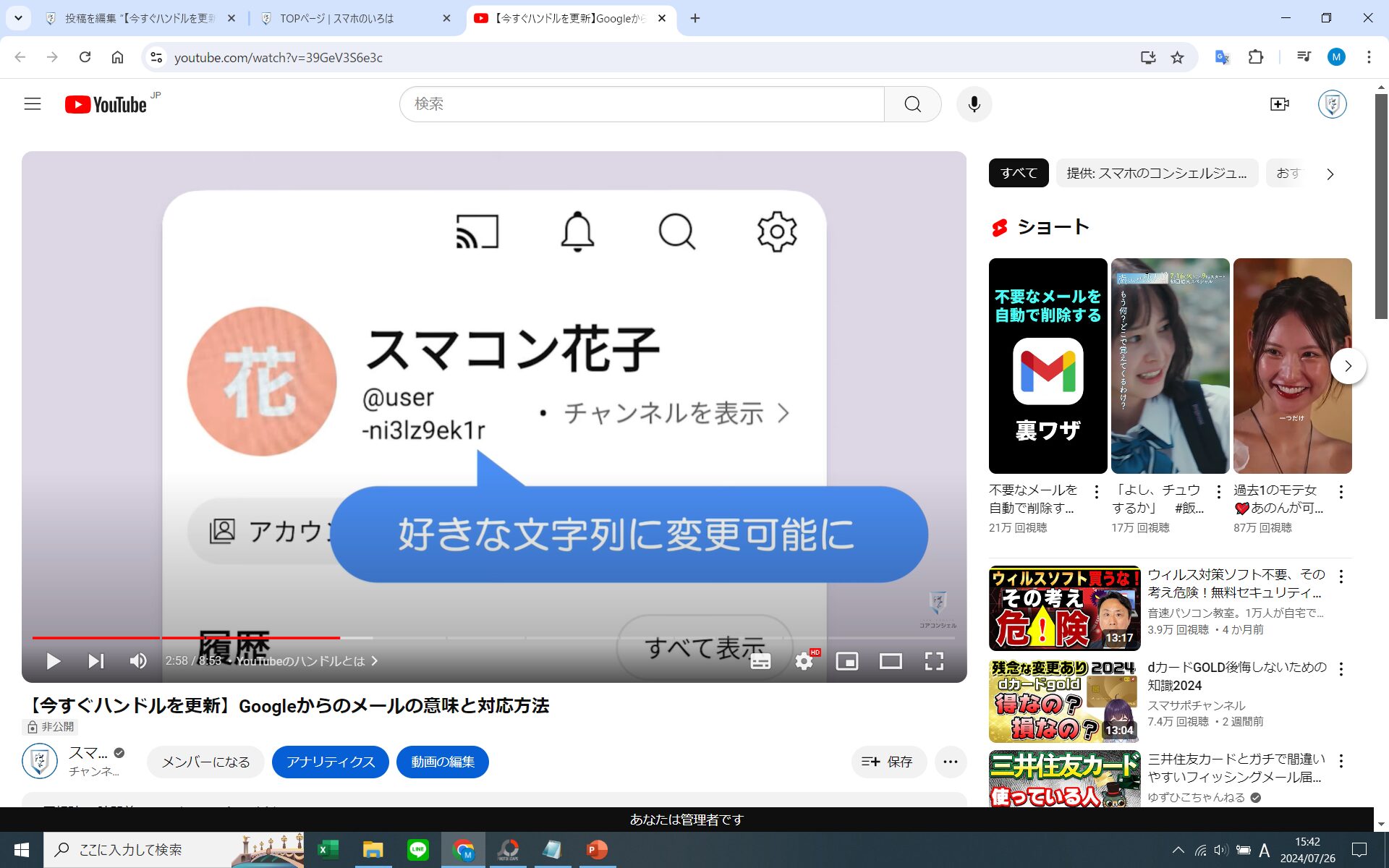Bookmark this page with the star

tap(1178, 57)
